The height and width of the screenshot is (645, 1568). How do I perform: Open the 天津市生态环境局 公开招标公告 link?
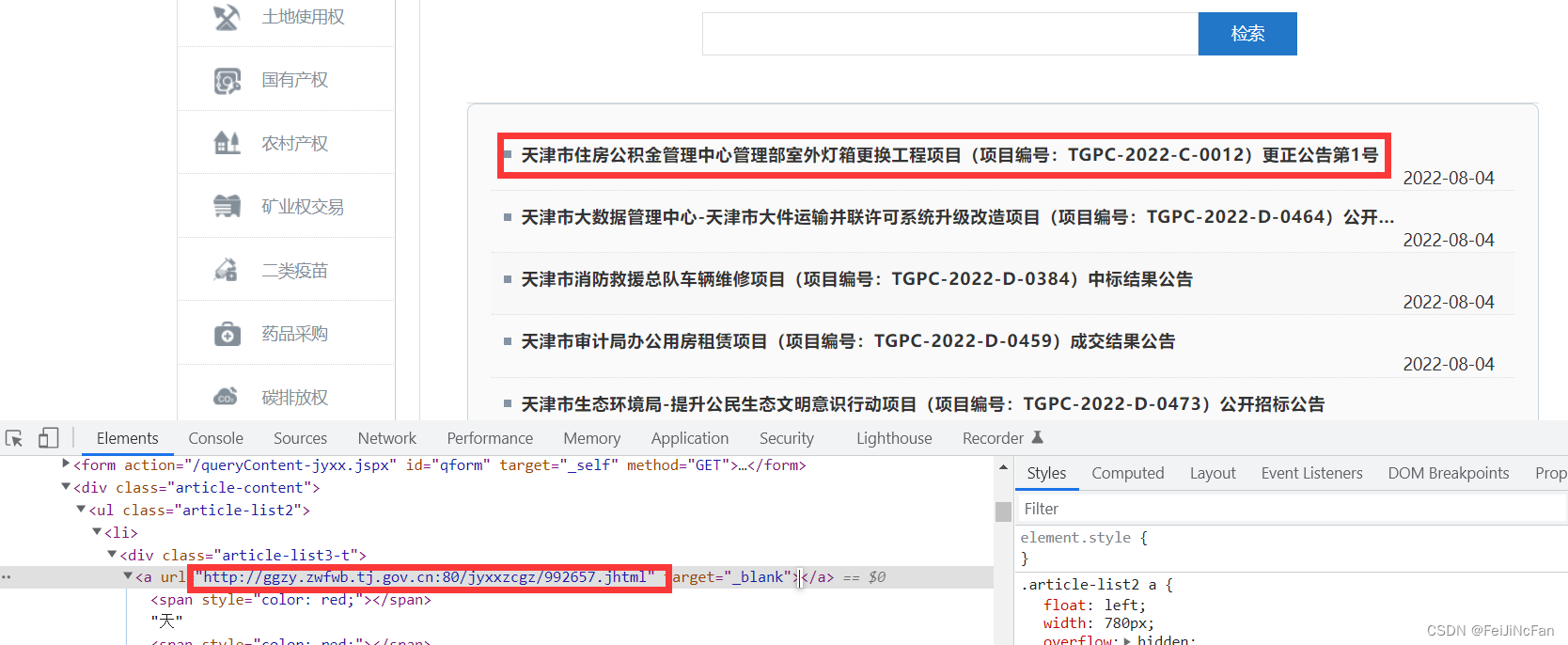pyautogui.click(x=923, y=404)
